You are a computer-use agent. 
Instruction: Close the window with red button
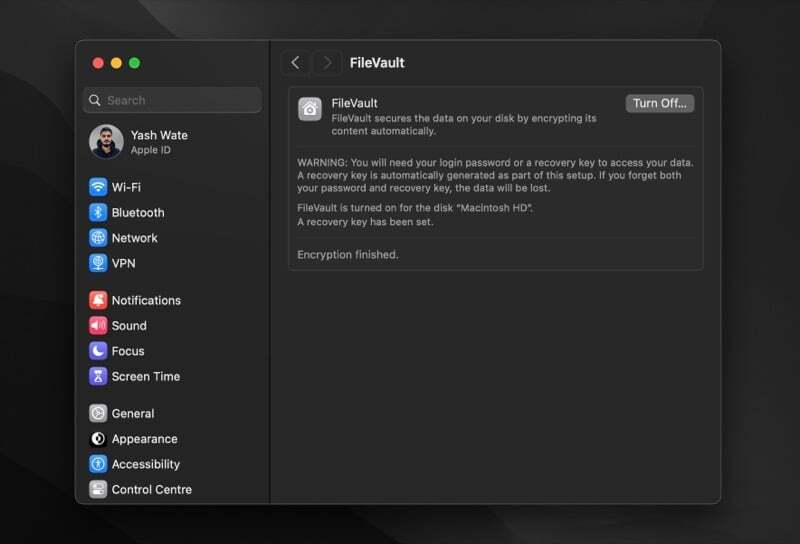coord(98,63)
